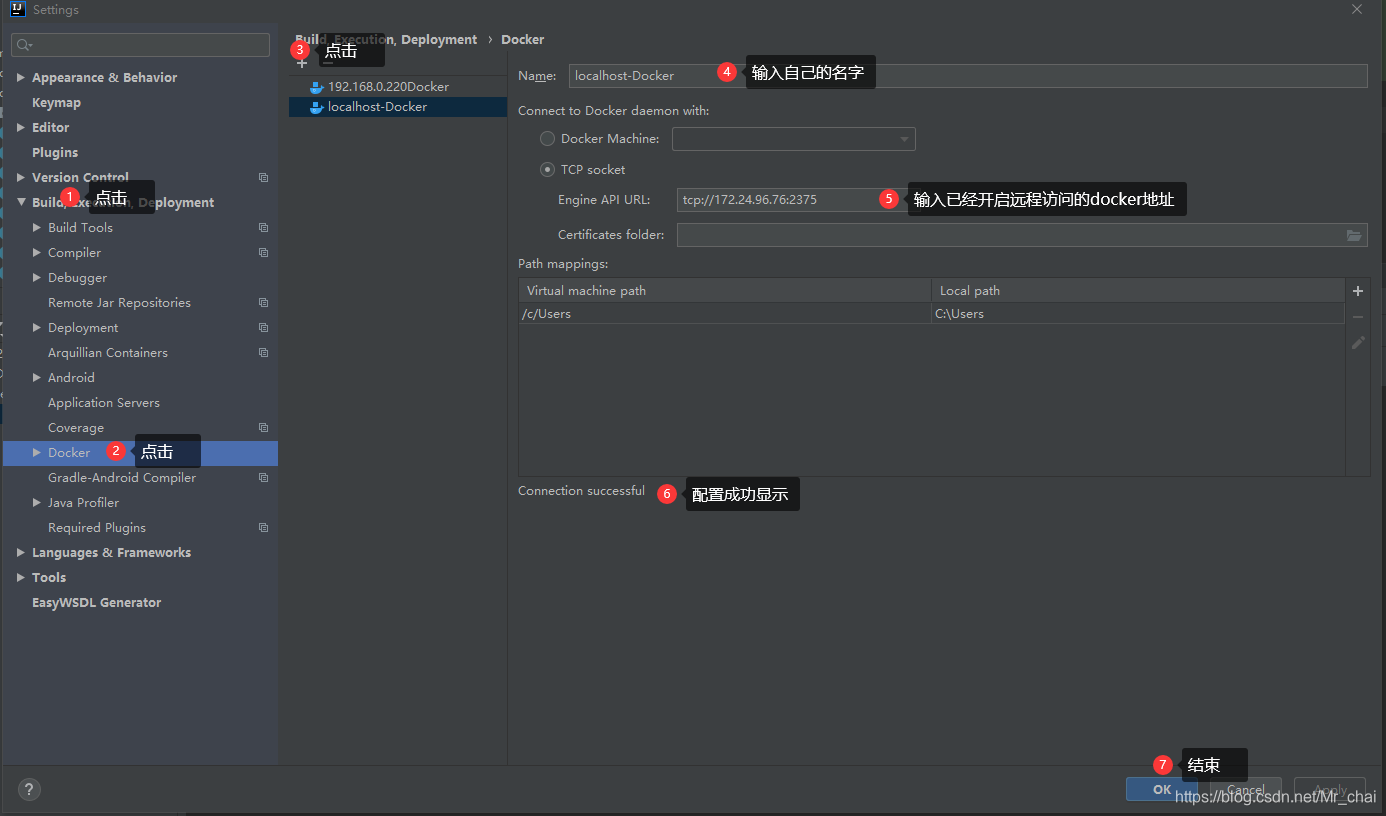Click the Docker whale icon beside 192.168.0.220Docker
The height and width of the screenshot is (816, 1386).
pos(317,87)
